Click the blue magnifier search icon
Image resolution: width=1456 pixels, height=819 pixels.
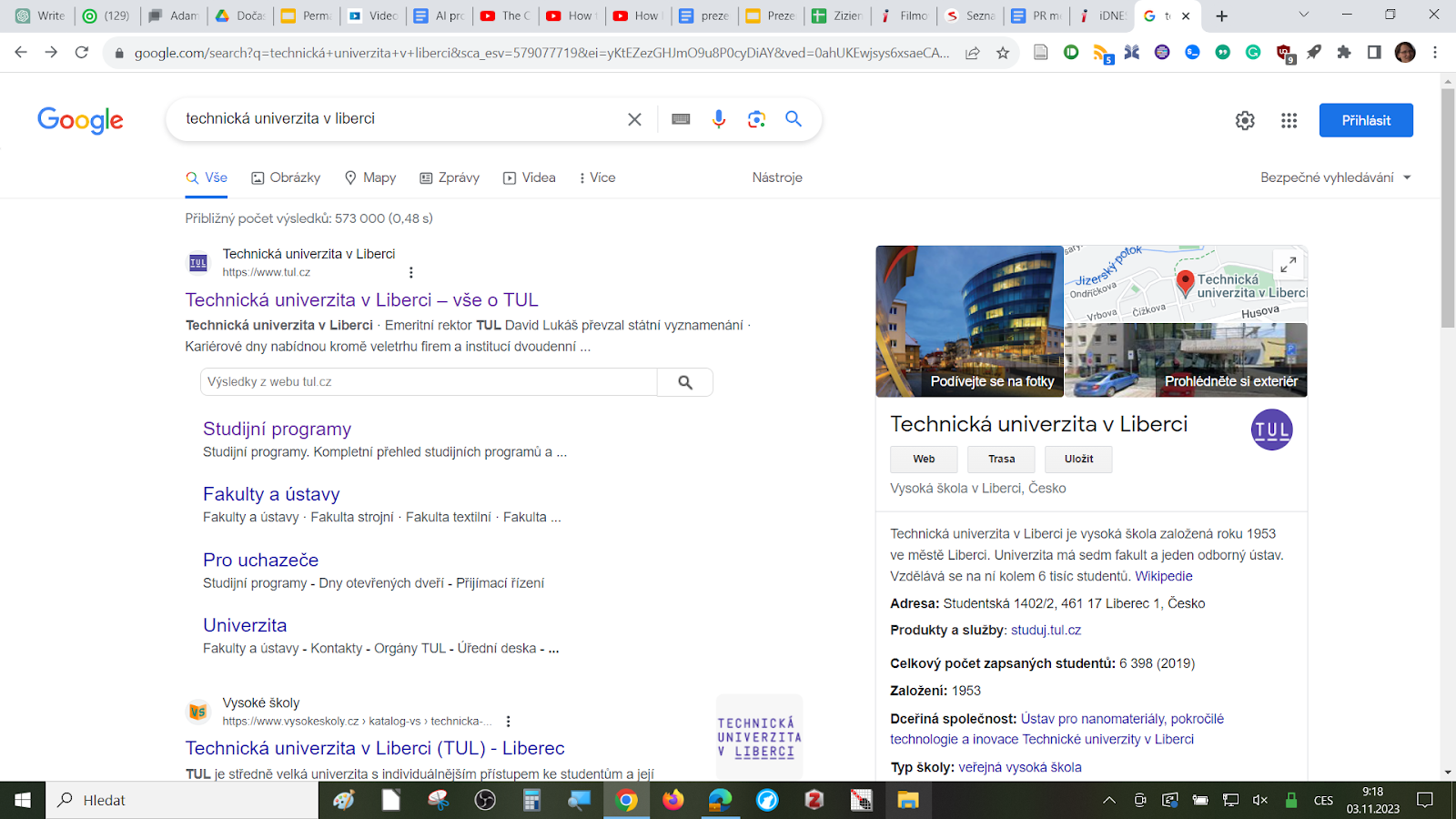click(x=794, y=119)
